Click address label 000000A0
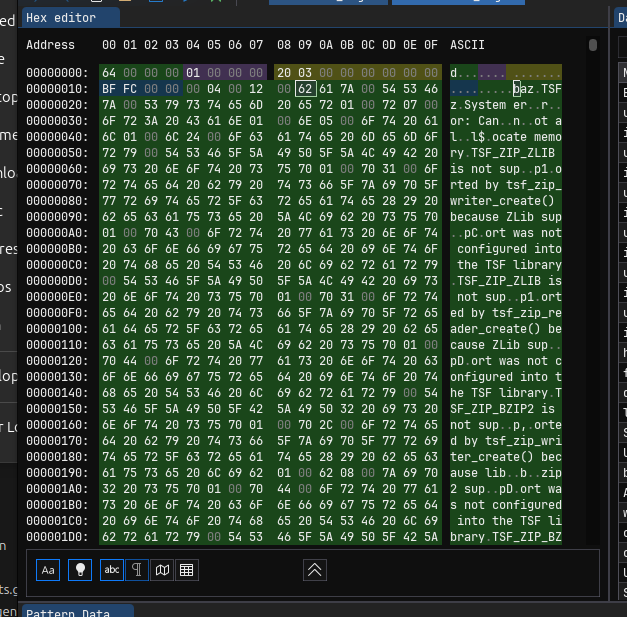This screenshot has height=617, width=627. point(57,233)
